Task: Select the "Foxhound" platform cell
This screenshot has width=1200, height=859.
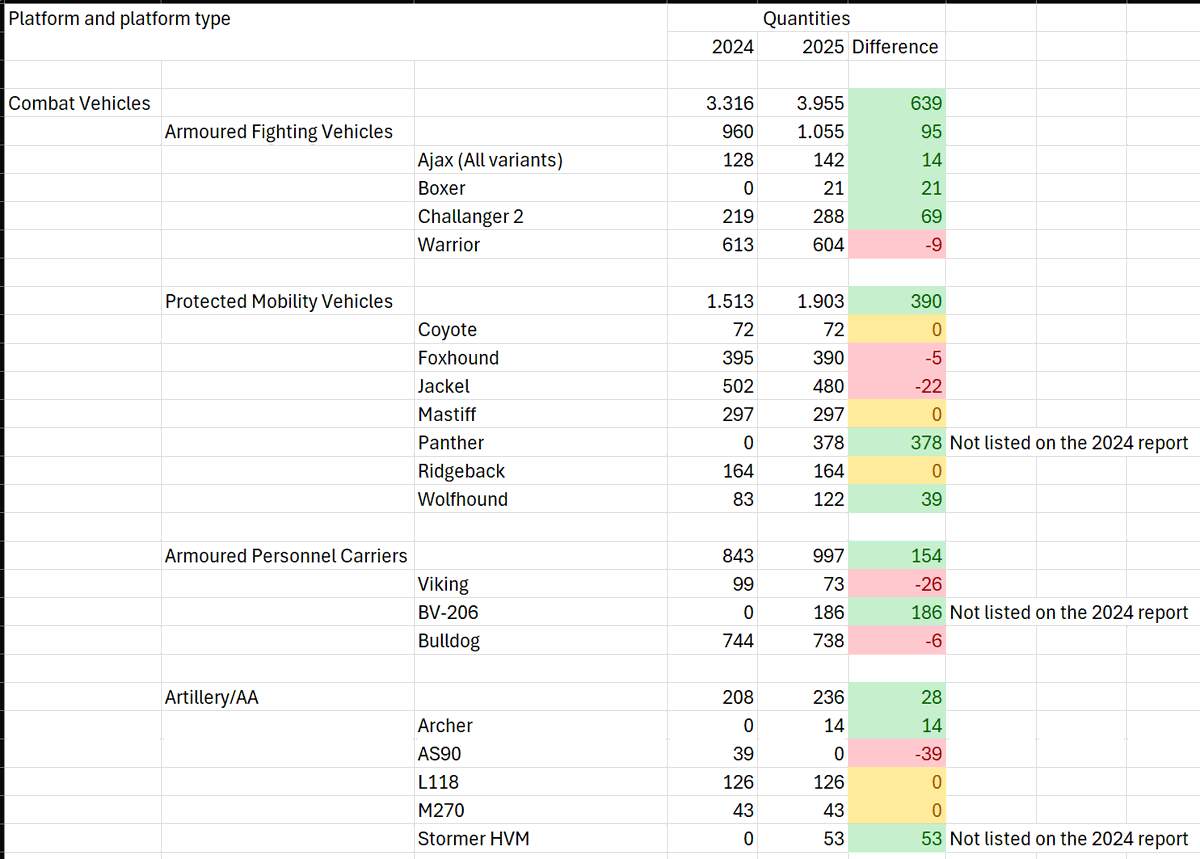Action: click(540, 357)
